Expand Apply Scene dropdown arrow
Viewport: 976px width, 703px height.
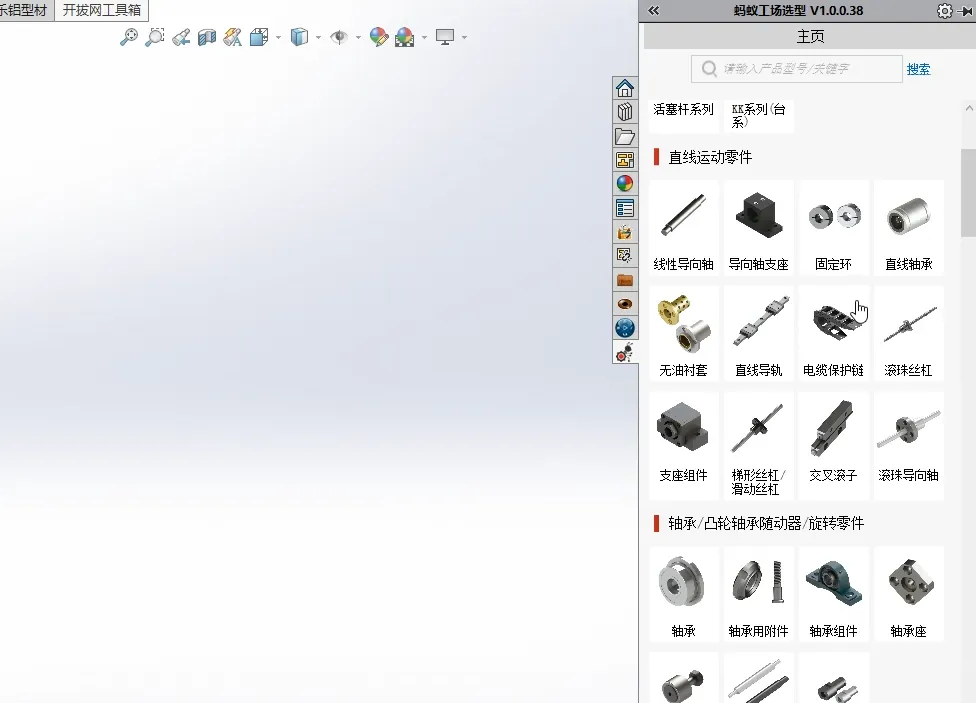pyautogui.click(x=425, y=37)
